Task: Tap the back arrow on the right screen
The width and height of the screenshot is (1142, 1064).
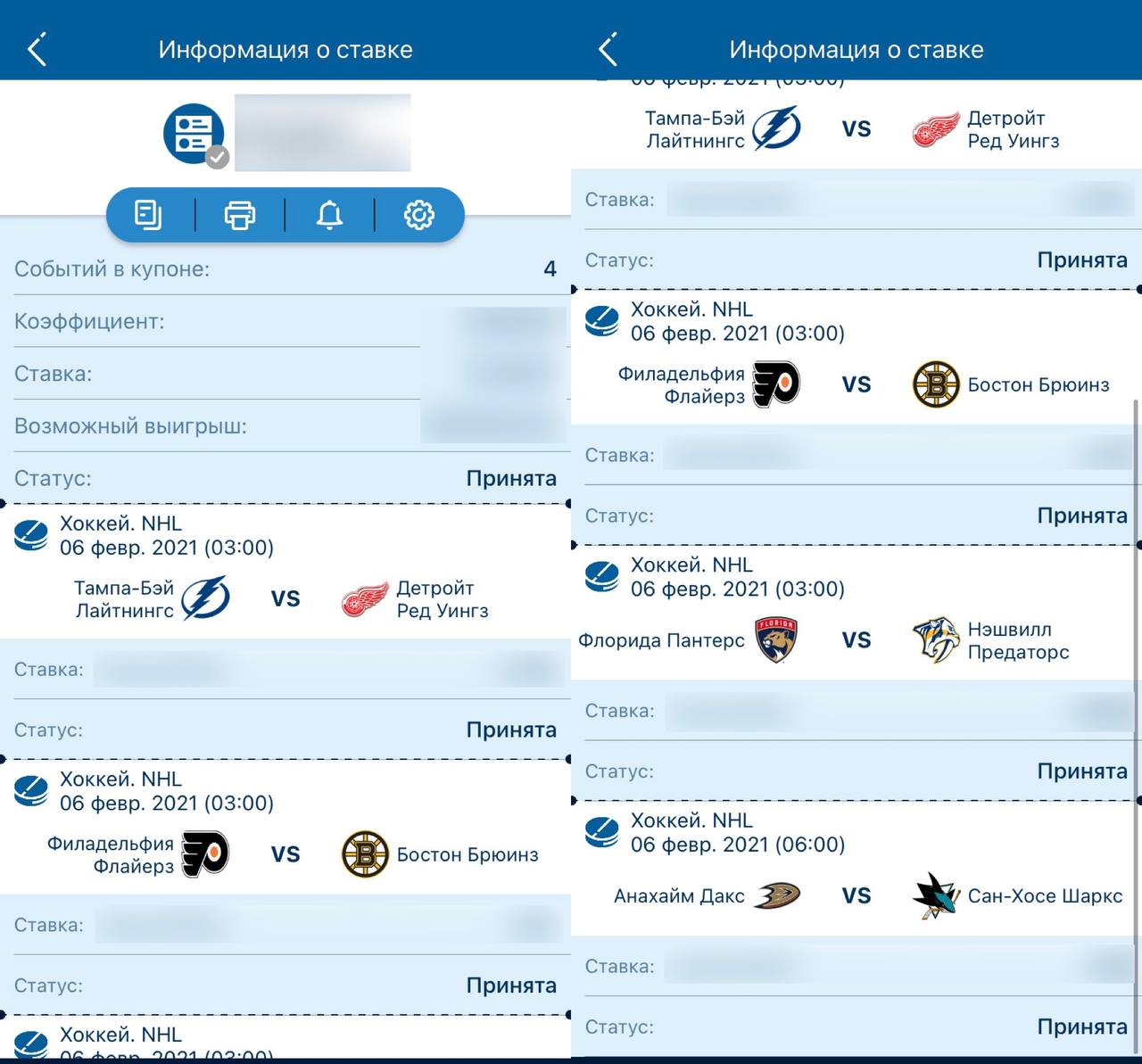Action: point(608,50)
